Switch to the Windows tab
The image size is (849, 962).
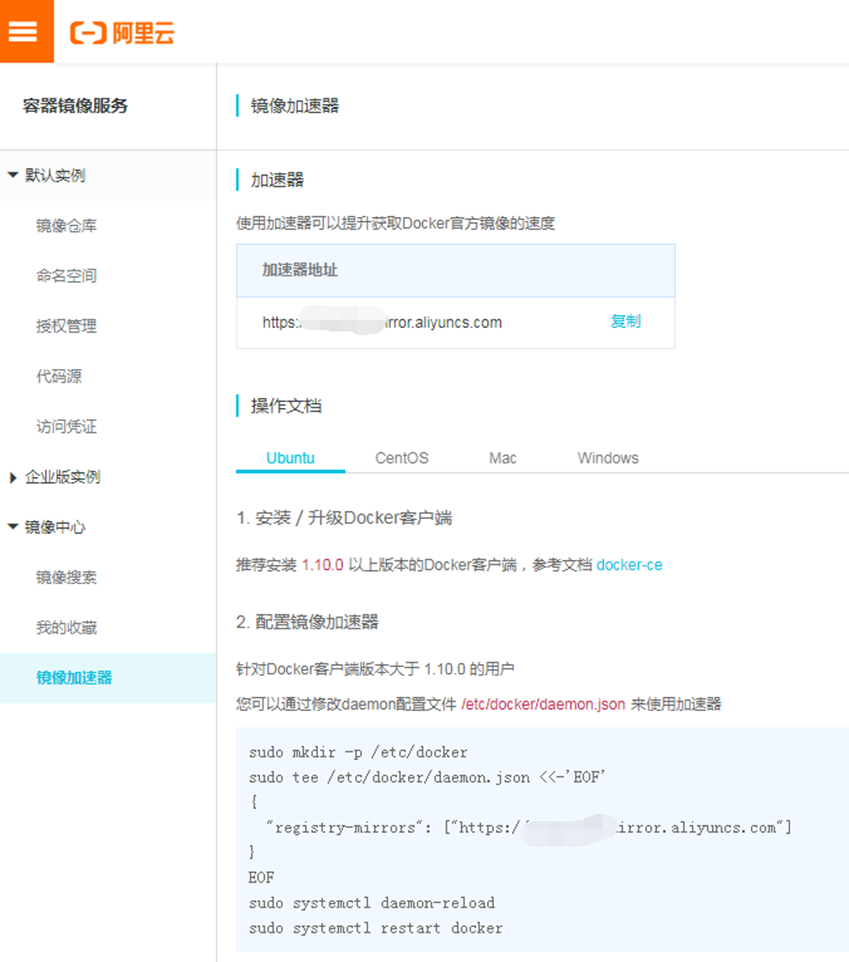pyautogui.click(x=608, y=458)
